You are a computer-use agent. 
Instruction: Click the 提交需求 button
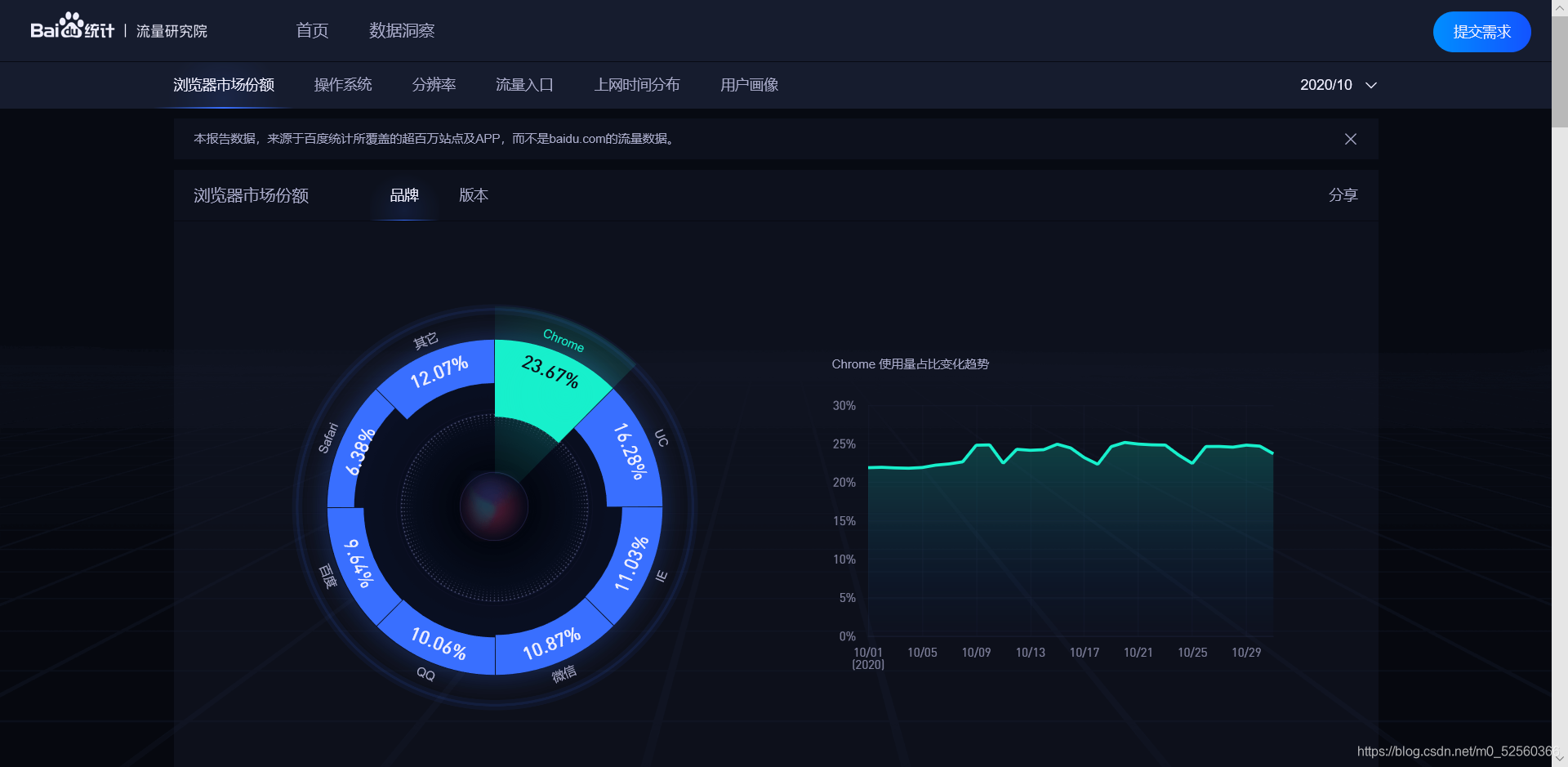pos(1481,32)
